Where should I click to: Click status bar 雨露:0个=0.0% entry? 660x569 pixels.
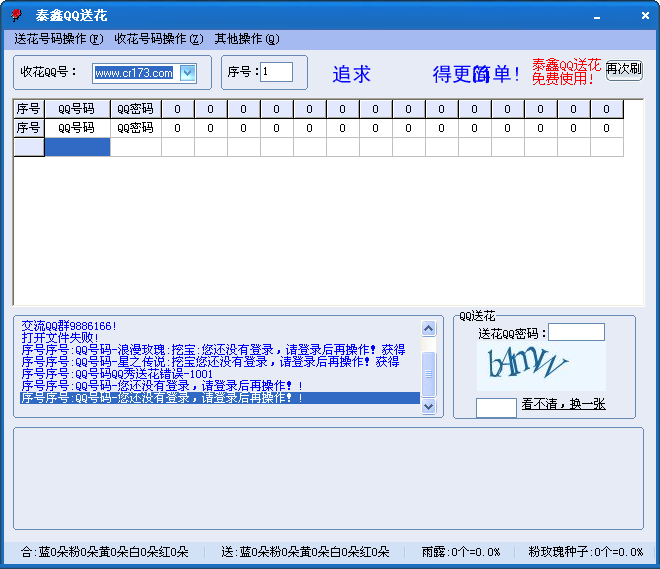(461, 552)
